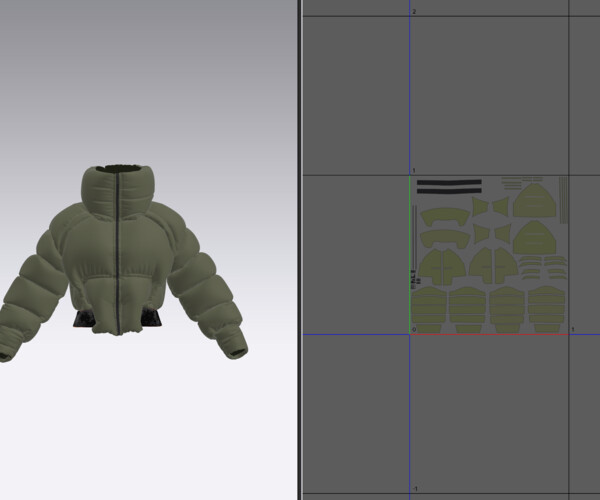The image size is (600, 500).
Task: Click the '1' label at red axis end
Action: coord(572,329)
